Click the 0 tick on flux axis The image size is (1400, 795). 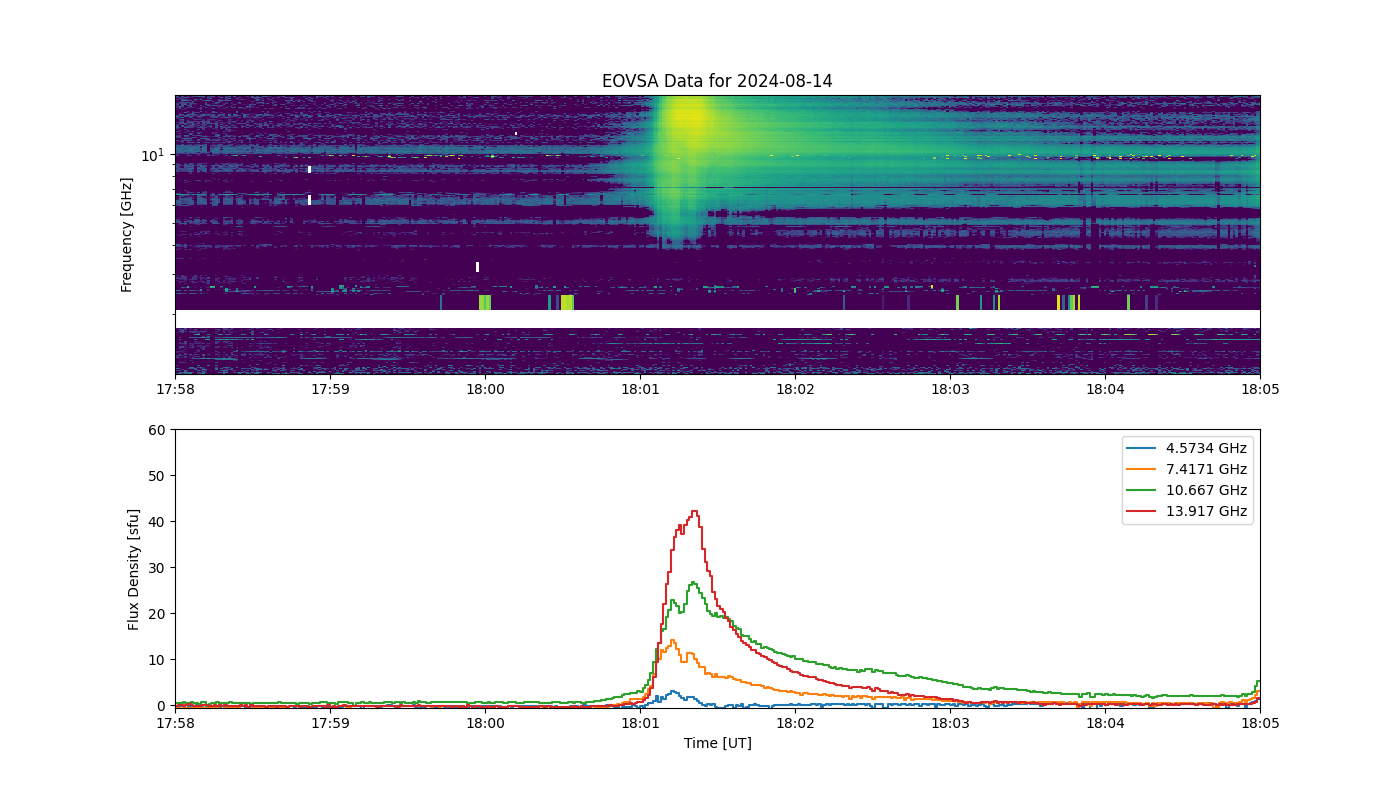coord(161,706)
